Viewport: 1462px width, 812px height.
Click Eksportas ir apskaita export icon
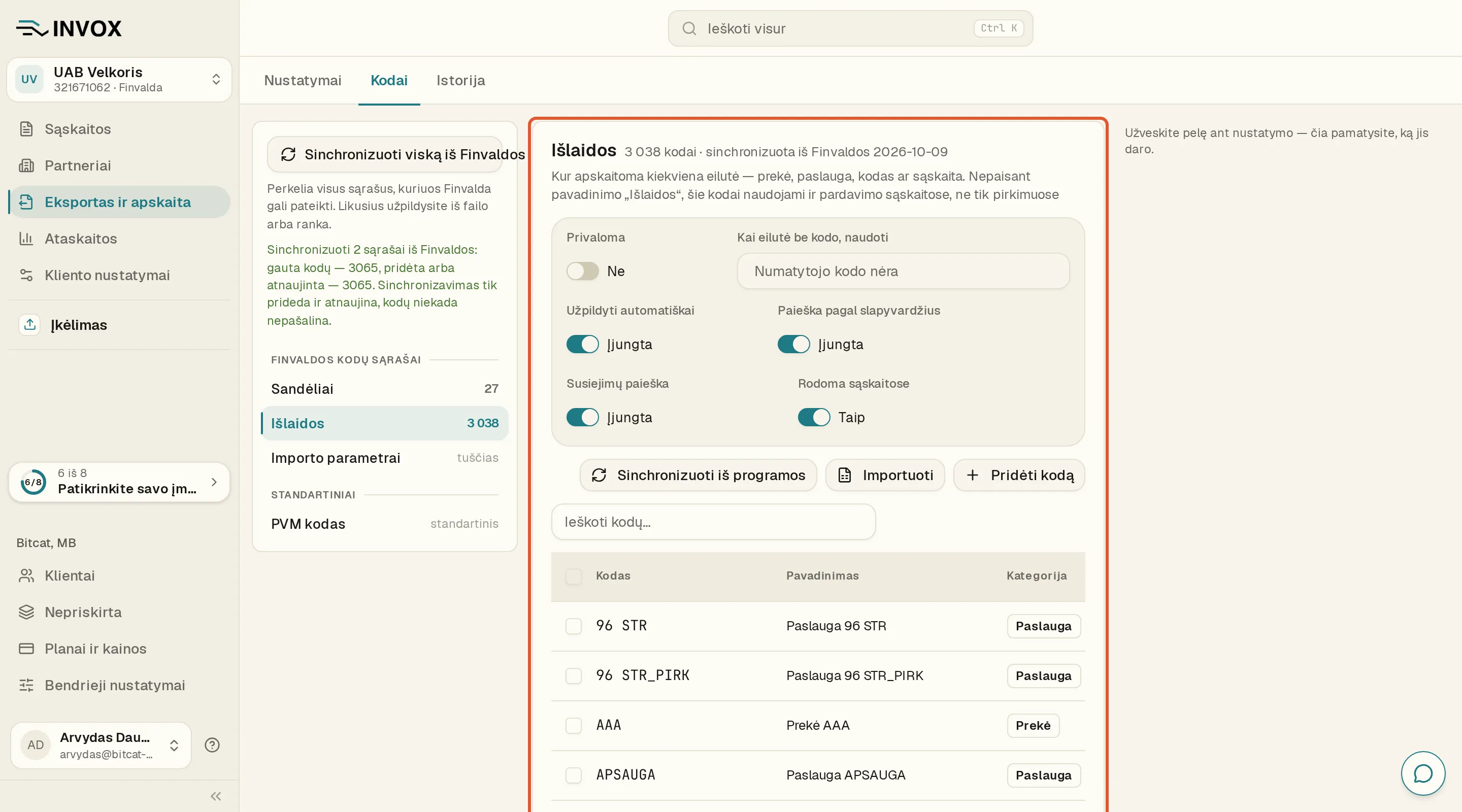coord(26,202)
